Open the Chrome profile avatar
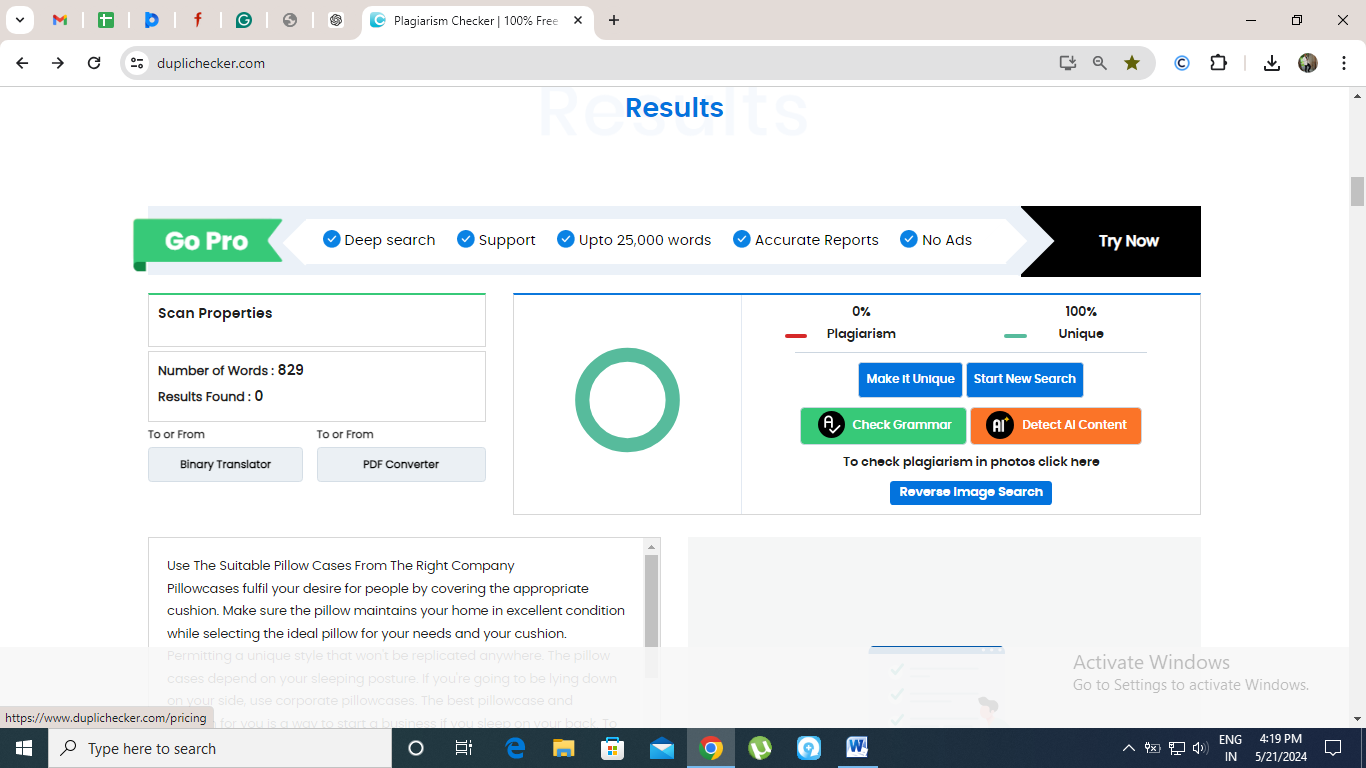Screen dimensions: 1366x768 1308,63
